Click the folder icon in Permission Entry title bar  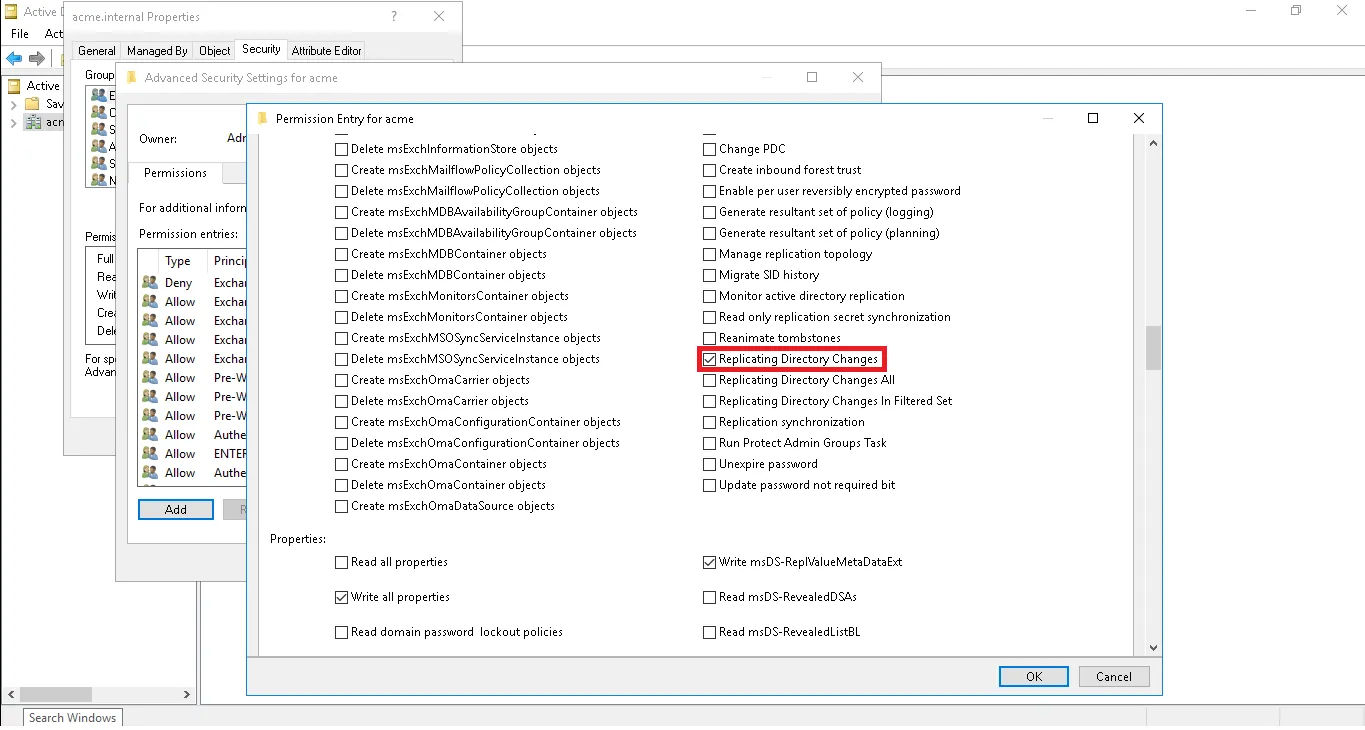point(262,118)
